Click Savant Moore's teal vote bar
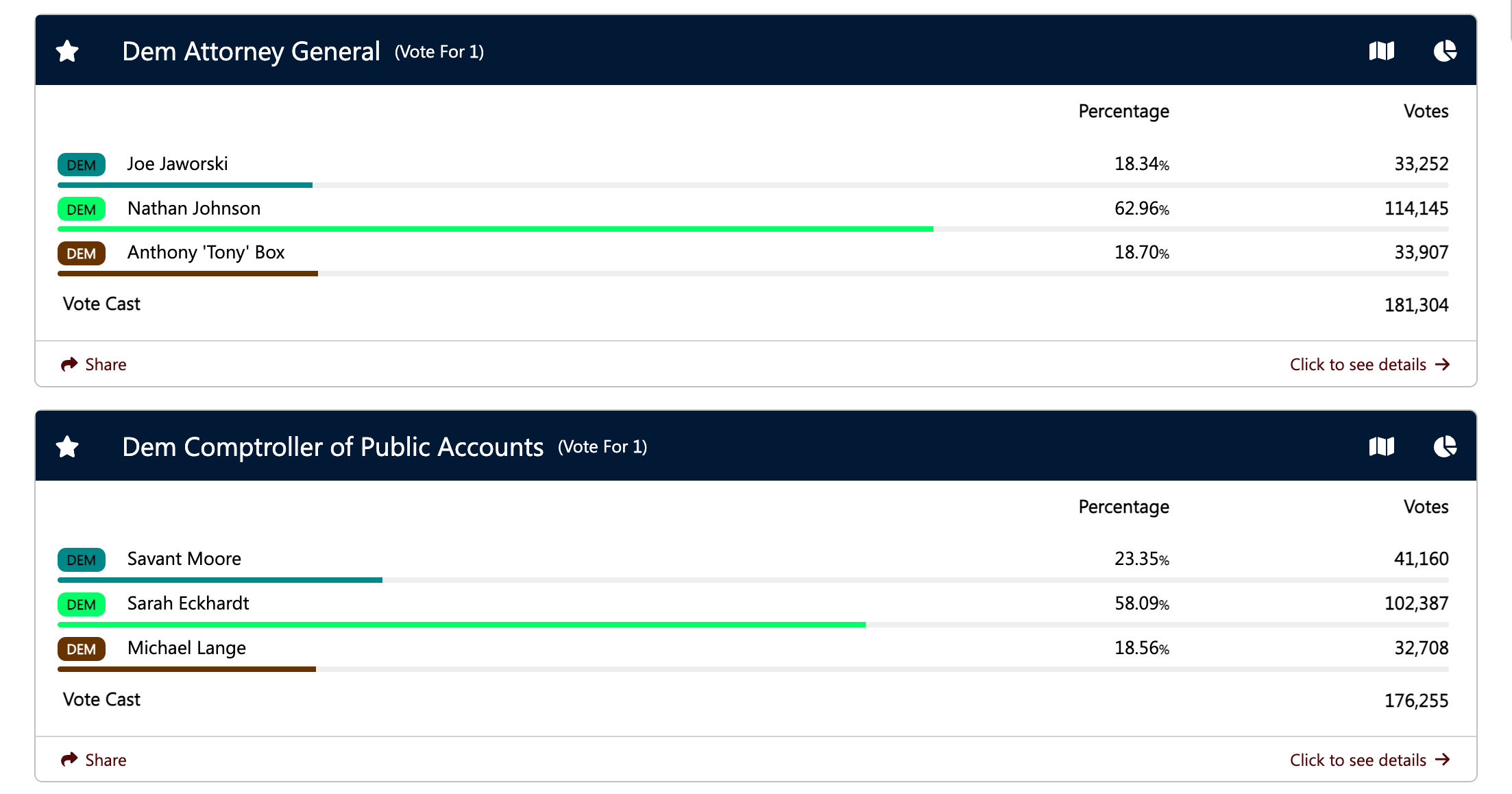Image resolution: width=1512 pixels, height=794 pixels. (219, 580)
